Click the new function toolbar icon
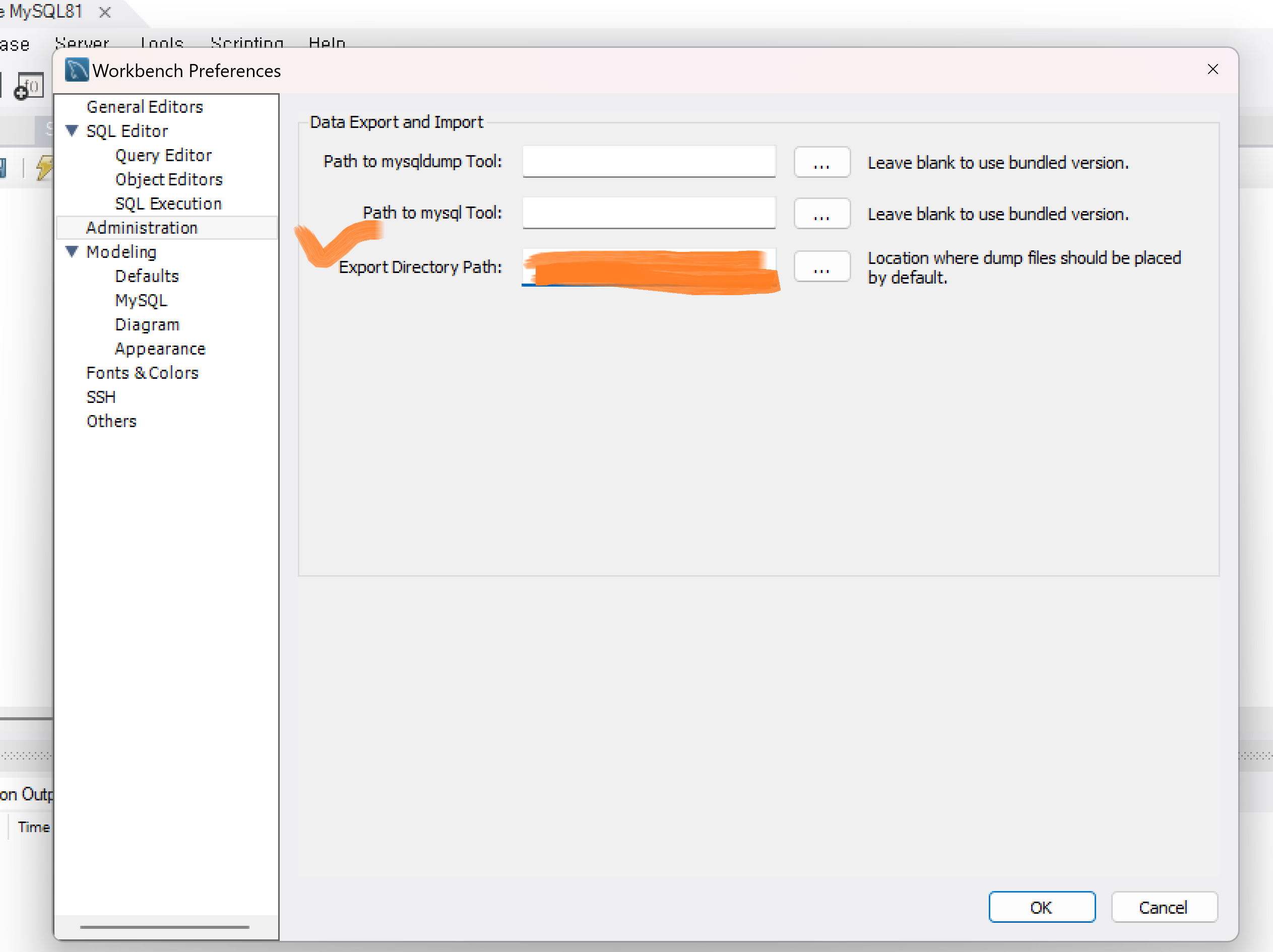The image size is (1273, 952). (x=29, y=87)
